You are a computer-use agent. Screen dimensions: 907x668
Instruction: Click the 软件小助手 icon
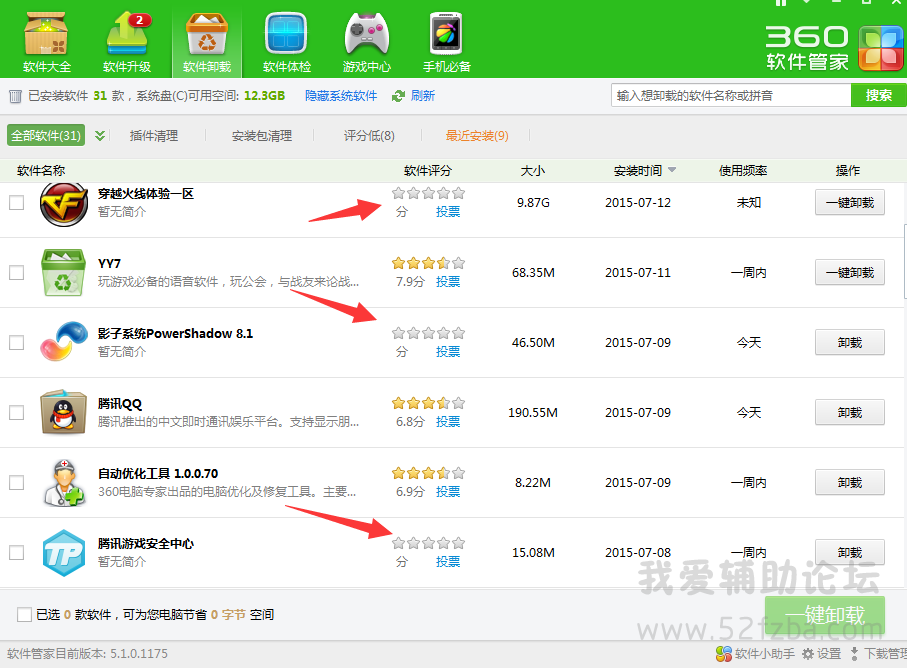[x=723, y=654]
